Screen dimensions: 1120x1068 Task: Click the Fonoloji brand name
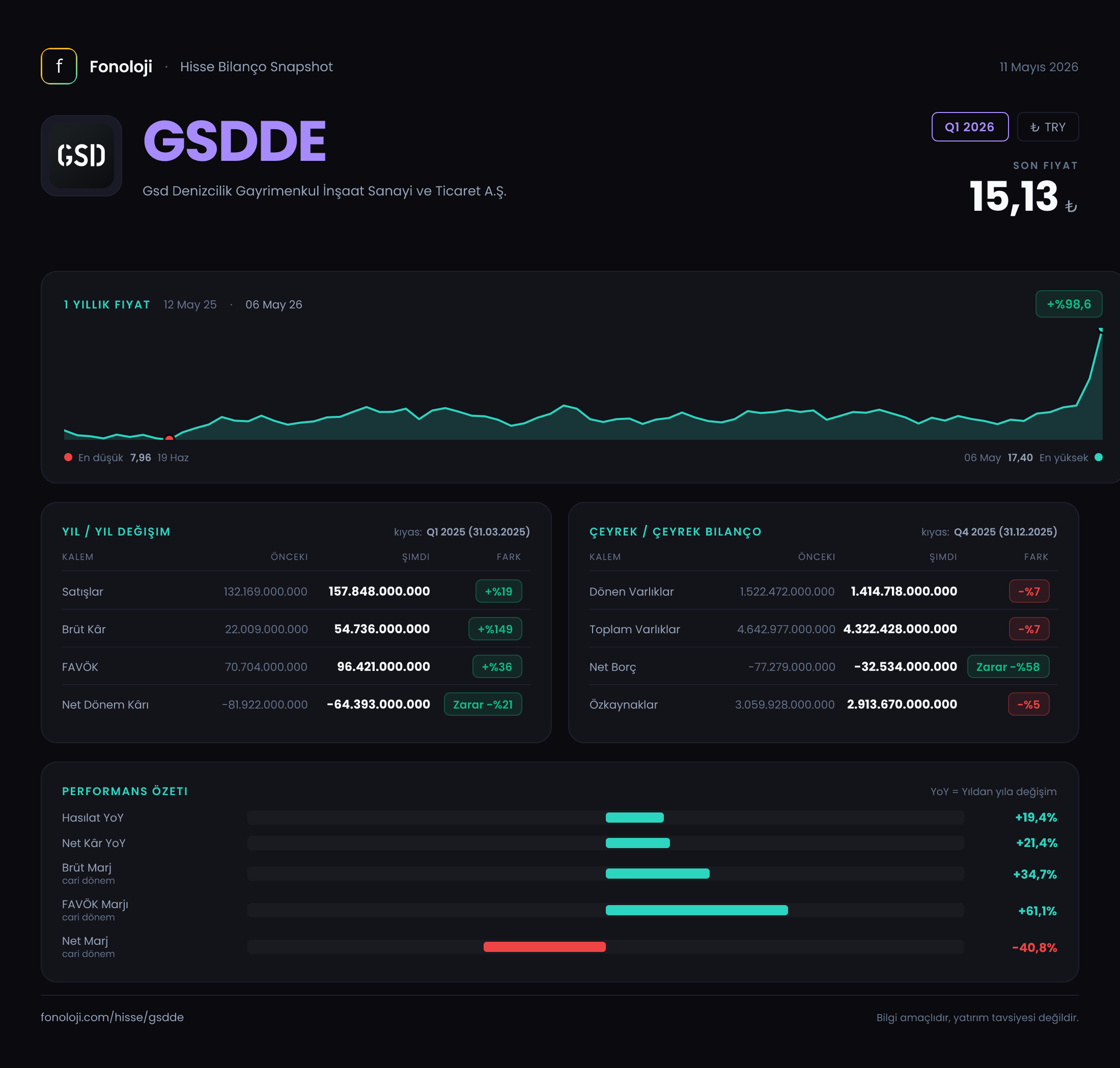pyautogui.click(x=121, y=67)
